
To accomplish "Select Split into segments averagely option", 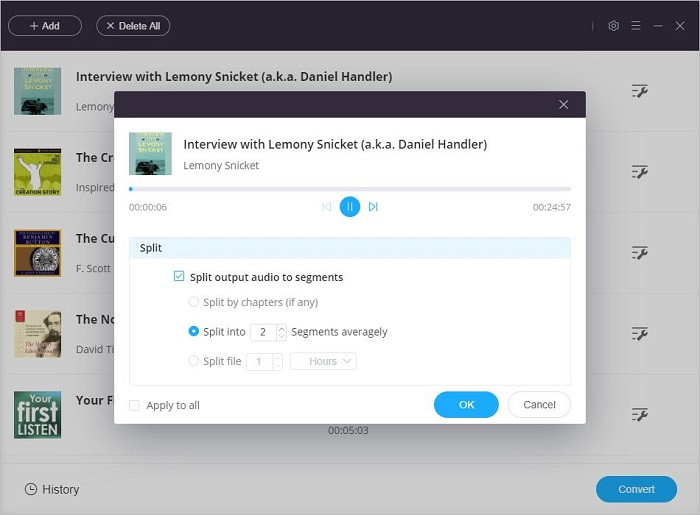I will point(193,332).
